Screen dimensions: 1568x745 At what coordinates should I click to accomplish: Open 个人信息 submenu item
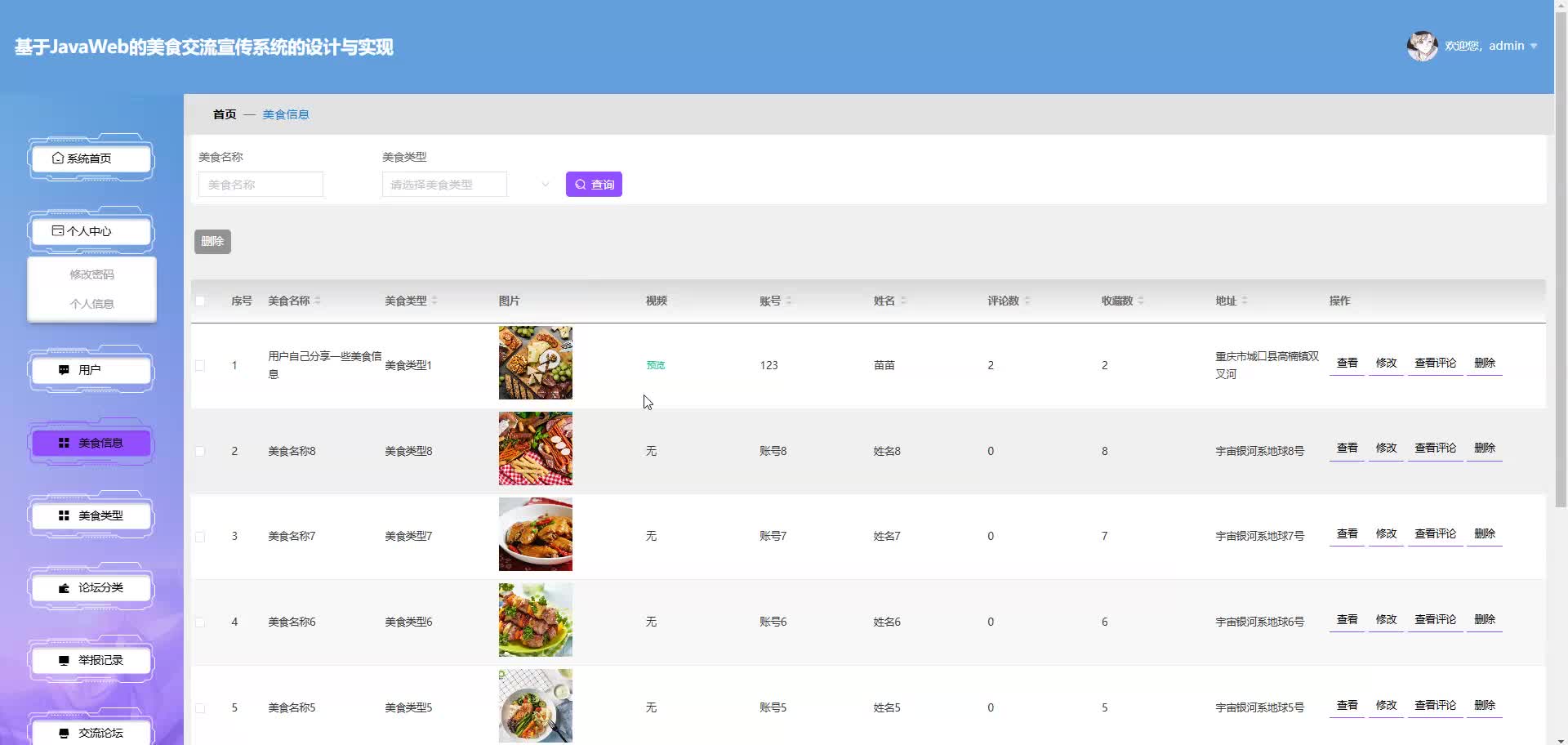coord(91,304)
